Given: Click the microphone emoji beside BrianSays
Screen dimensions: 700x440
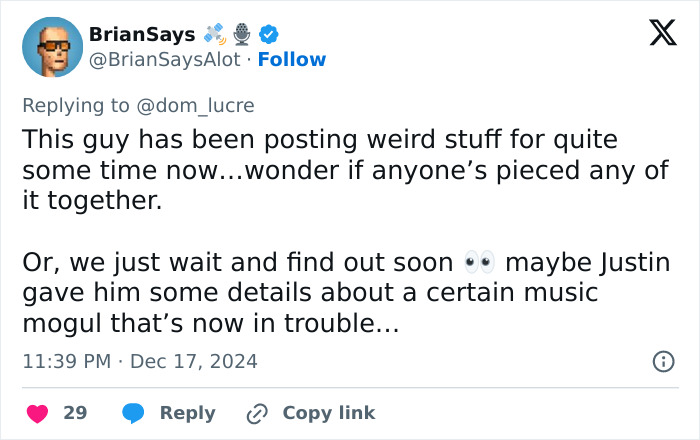Looking at the screenshot, I should [x=241, y=35].
